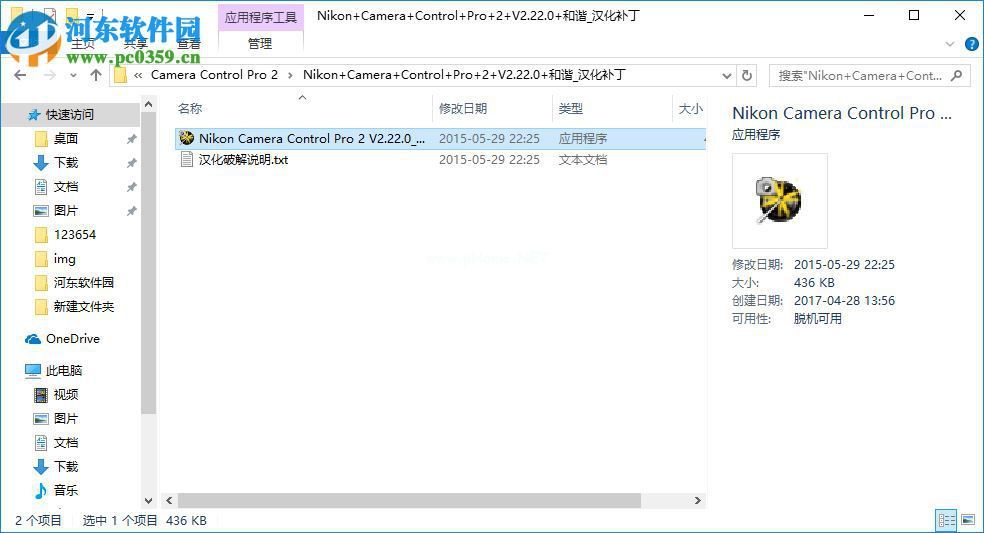This screenshot has height=533, width=984.
Task: Go back with the back arrow
Action: click(20, 75)
